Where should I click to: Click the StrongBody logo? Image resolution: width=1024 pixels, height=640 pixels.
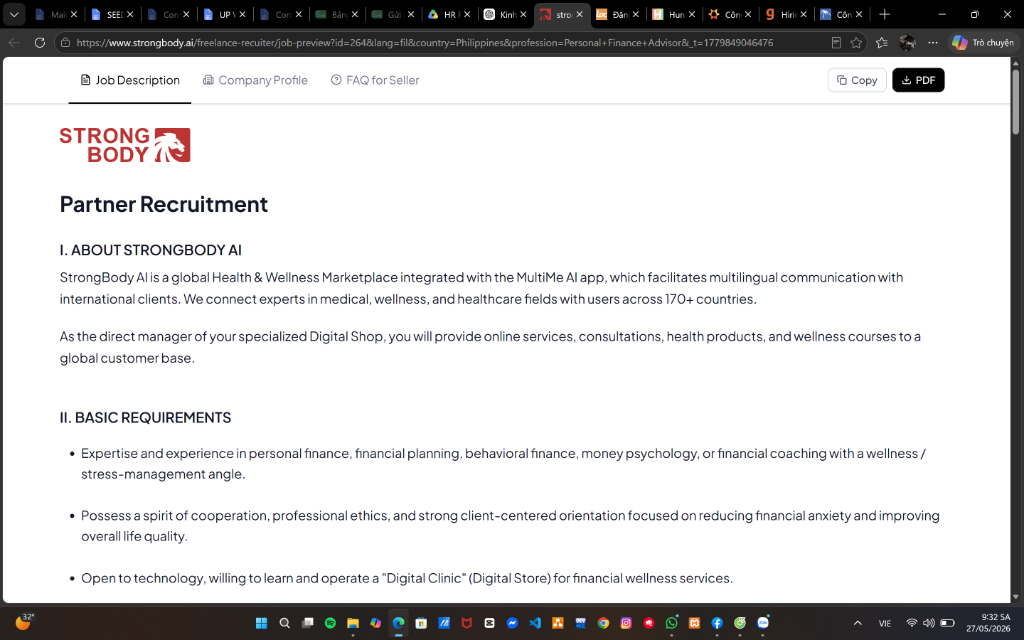pyautogui.click(x=125, y=145)
